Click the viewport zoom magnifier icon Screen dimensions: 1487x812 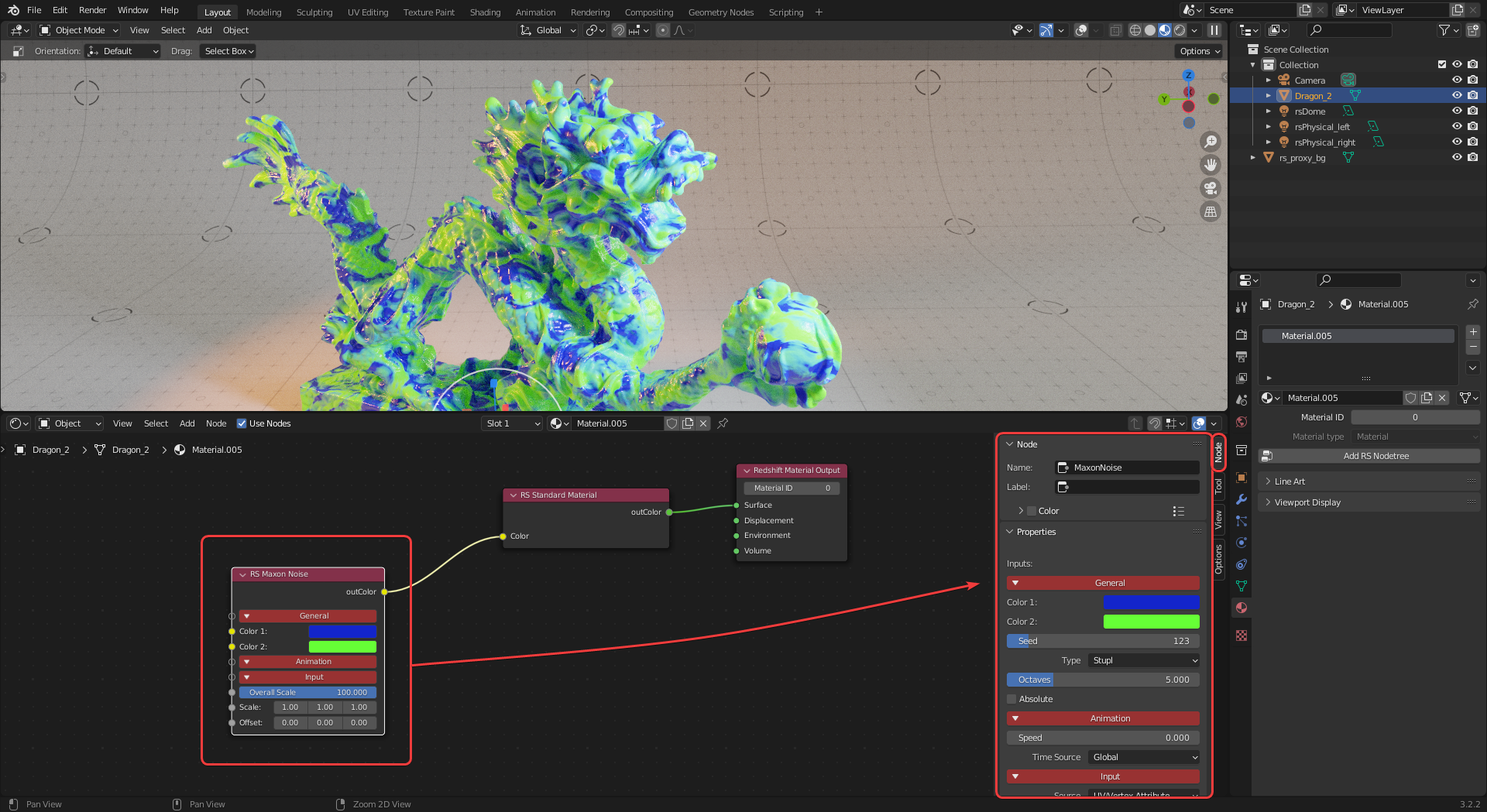tap(1211, 142)
